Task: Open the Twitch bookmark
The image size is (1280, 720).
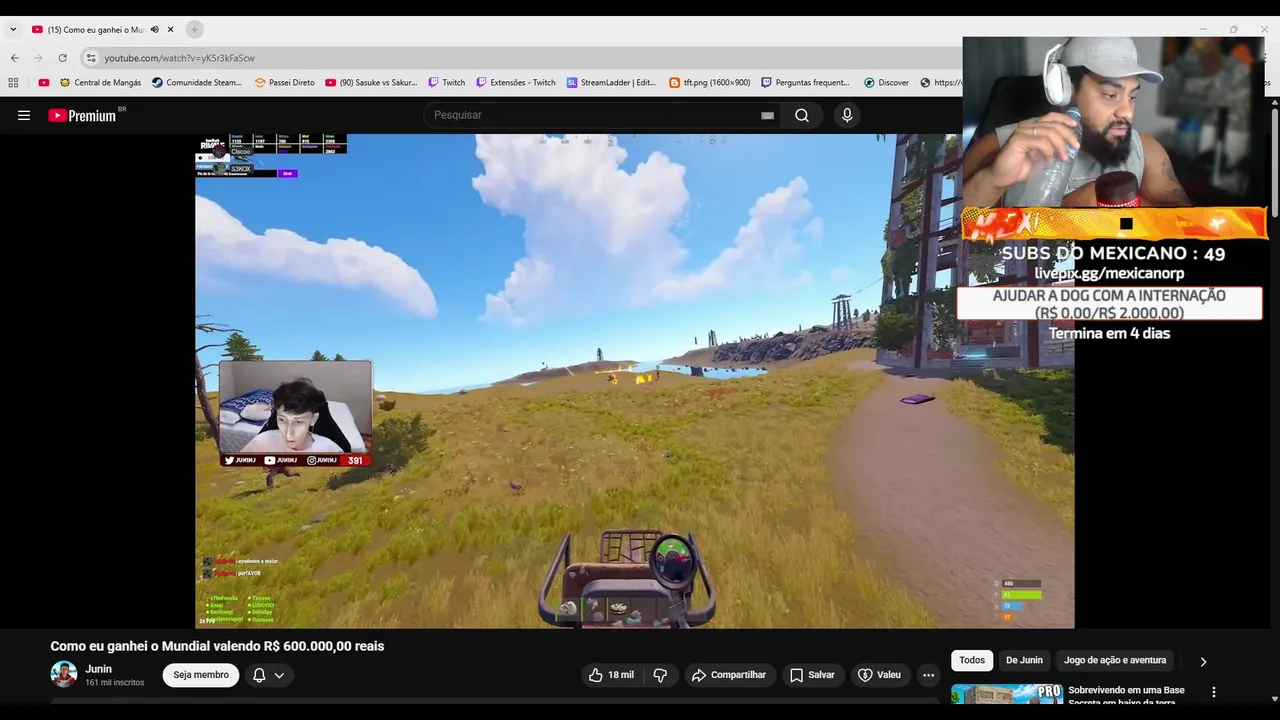Action: coord(446,83)
